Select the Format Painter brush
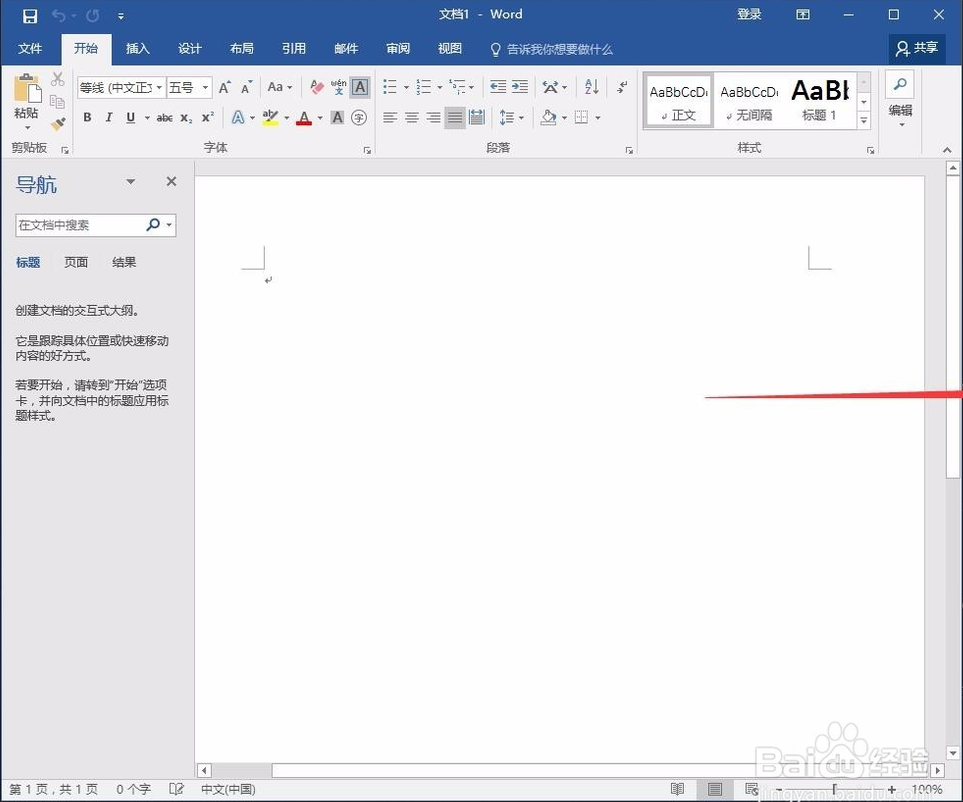Screen dimensions: 963x802 coord(58,124)
